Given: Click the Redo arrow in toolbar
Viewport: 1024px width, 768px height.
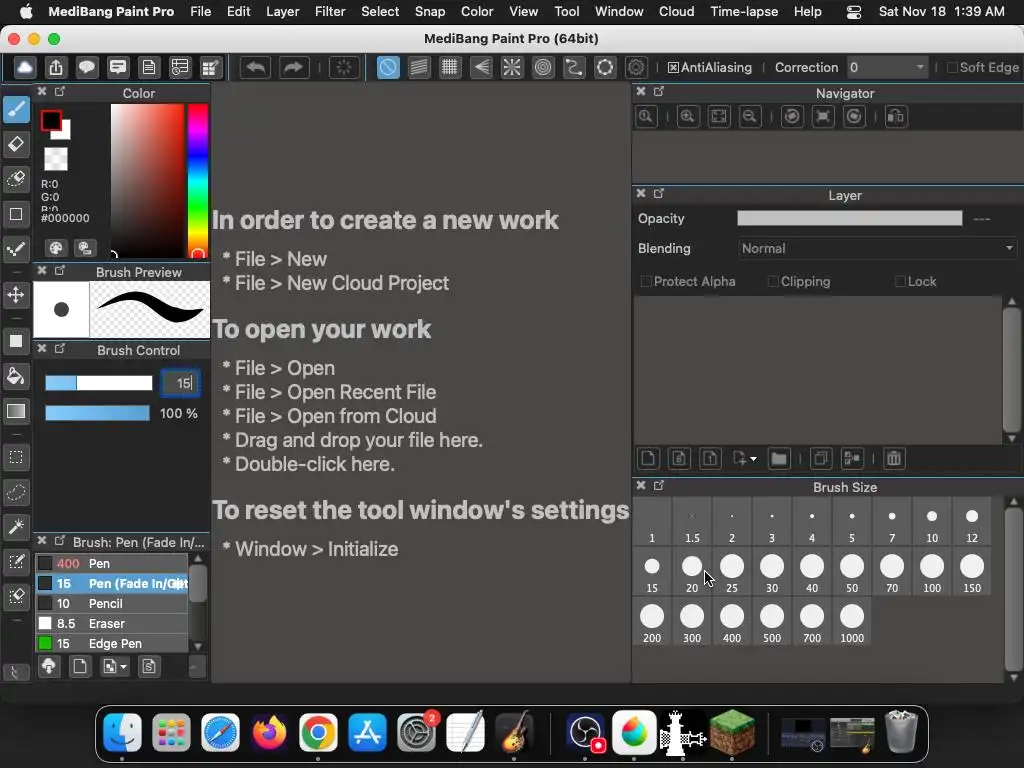Looking at the screenshot, I should tap(293, 67).
